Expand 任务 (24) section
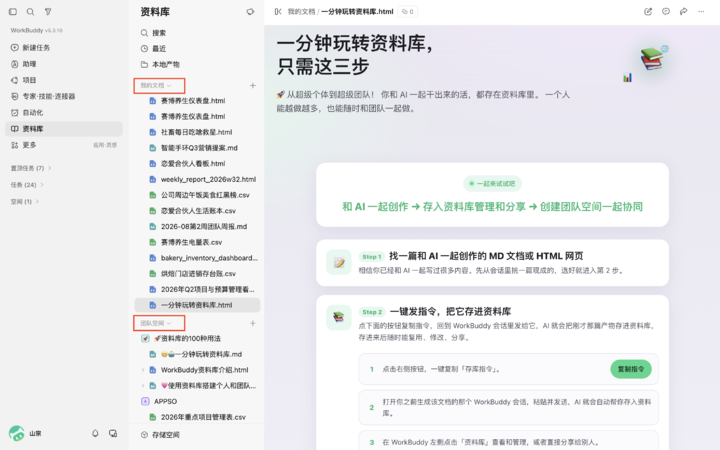Screen dimensions: 720x450 coord(27,185)
